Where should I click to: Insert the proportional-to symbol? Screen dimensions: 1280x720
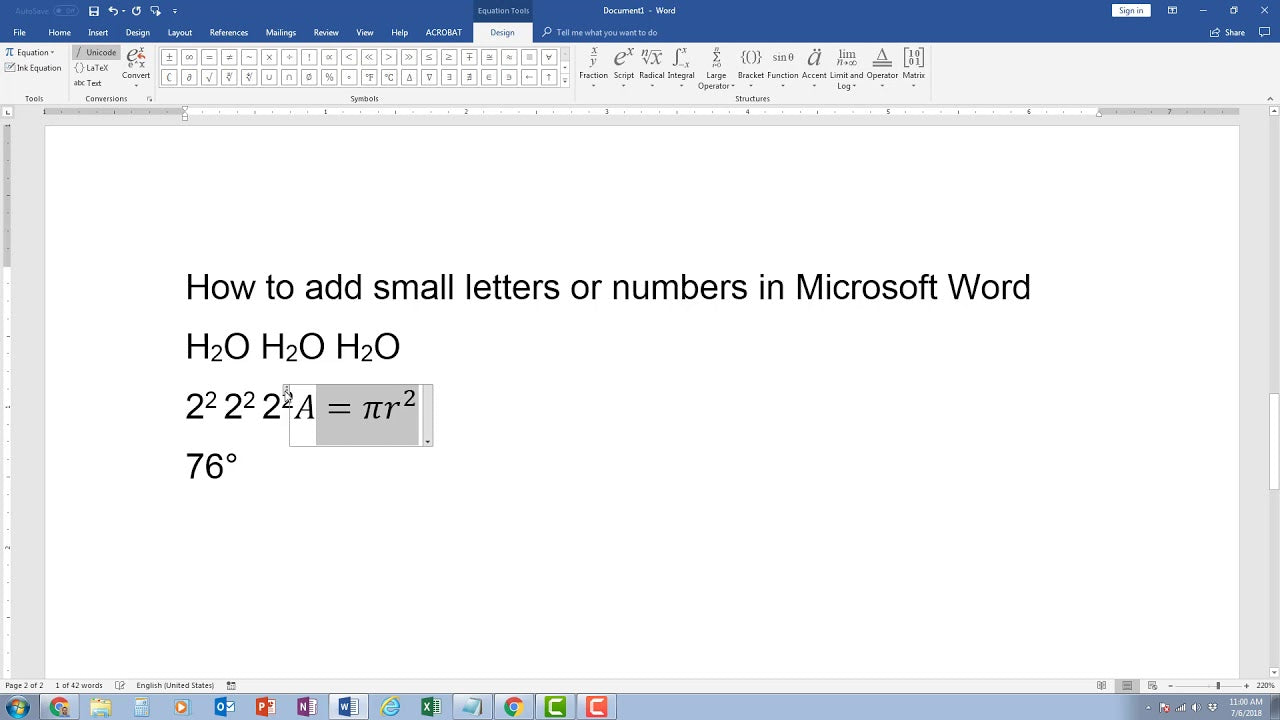point(329,57)
